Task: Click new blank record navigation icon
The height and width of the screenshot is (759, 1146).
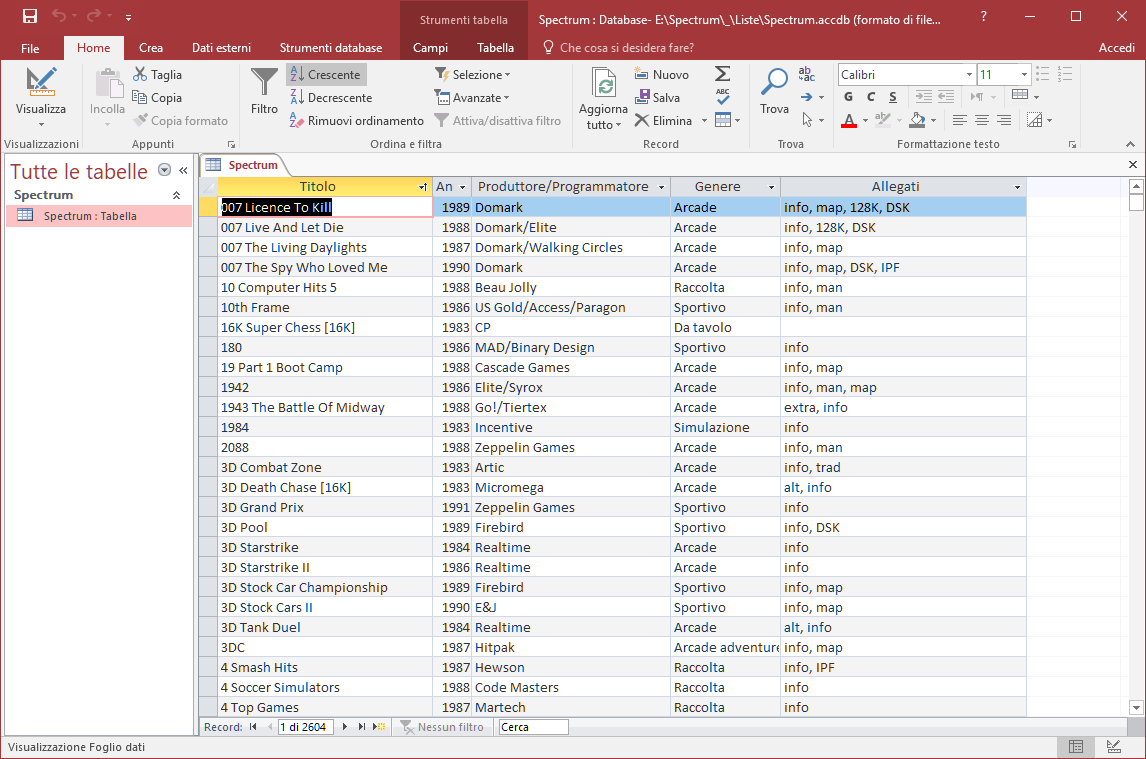Action: pos(379,727)
